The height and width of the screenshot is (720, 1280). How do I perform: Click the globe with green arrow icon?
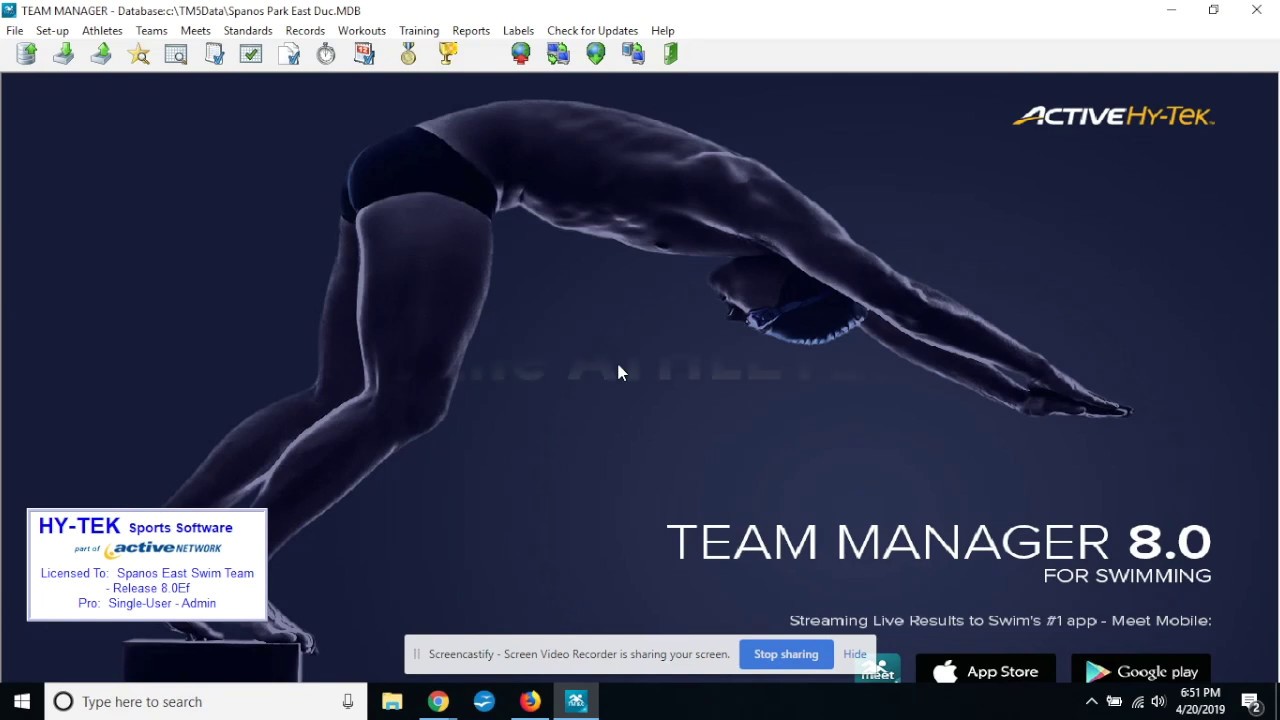[596, 54]
